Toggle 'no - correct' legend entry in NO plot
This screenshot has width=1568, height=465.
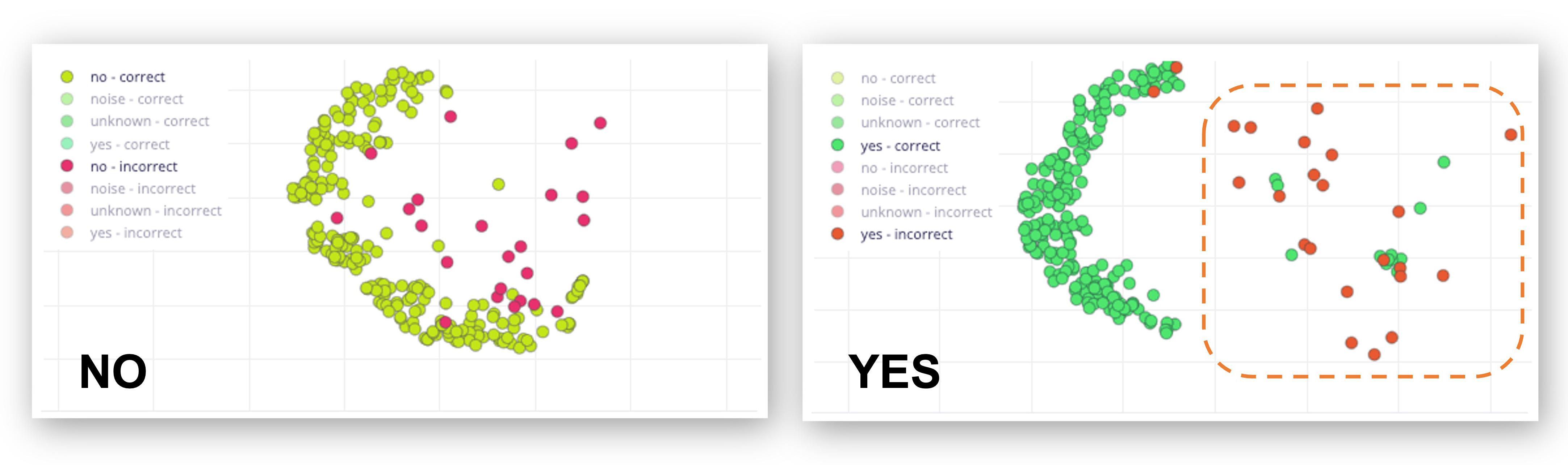click(127, 77)
